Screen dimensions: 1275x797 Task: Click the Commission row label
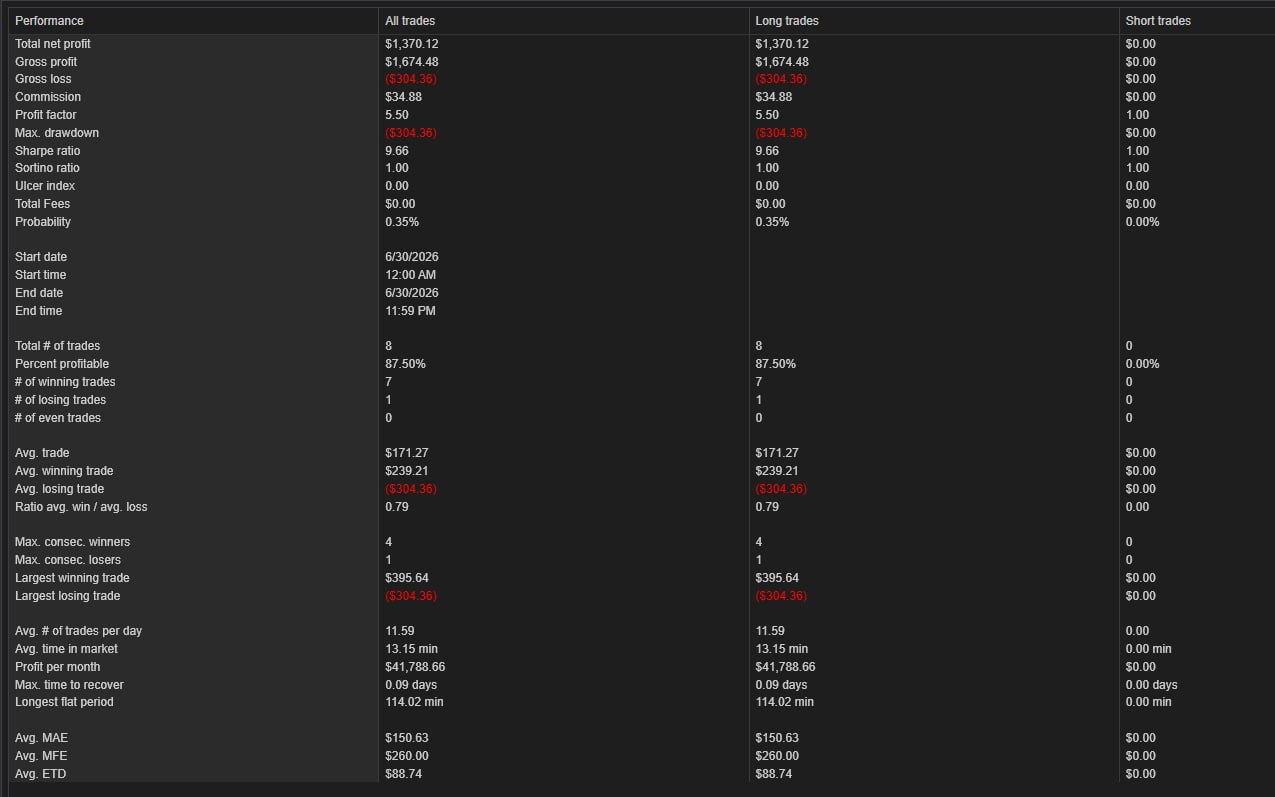pyautogui.click(x=48, y=97)
